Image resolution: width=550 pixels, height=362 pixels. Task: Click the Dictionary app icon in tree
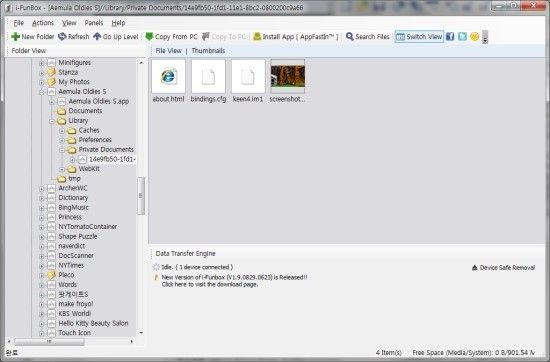[x=52, y=198]
